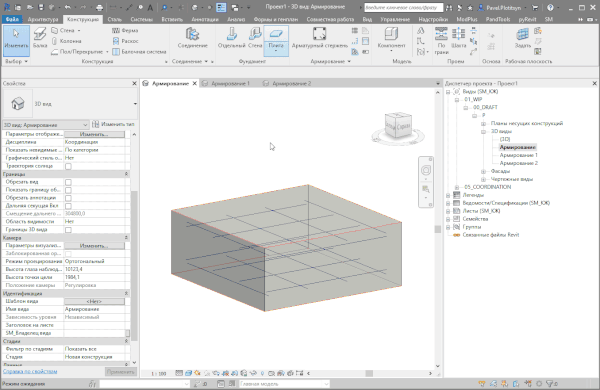Screen dimensions: 600x390
Task: Enable the Обрезать вид checkbox
Action: (x=68, y=182)
